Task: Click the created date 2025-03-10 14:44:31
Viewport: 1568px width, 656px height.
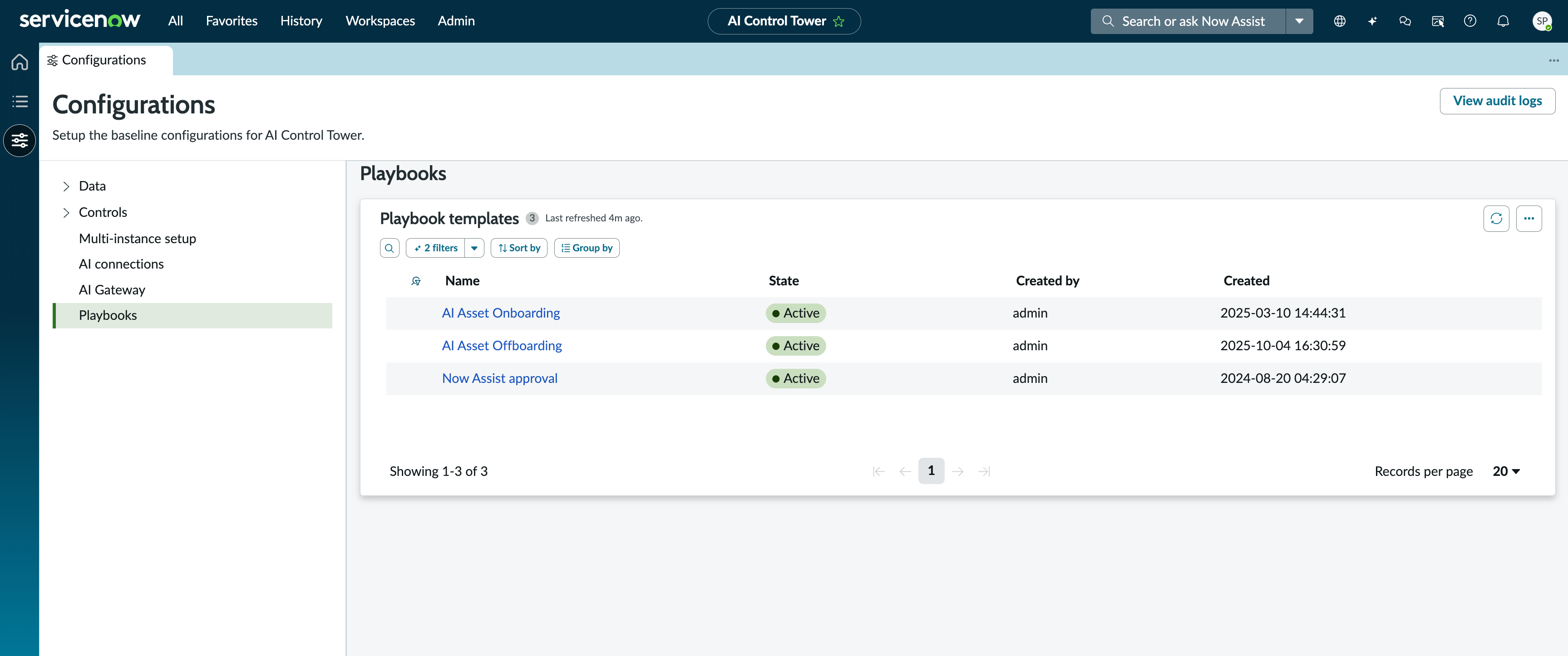Action: click(1282, 313)
